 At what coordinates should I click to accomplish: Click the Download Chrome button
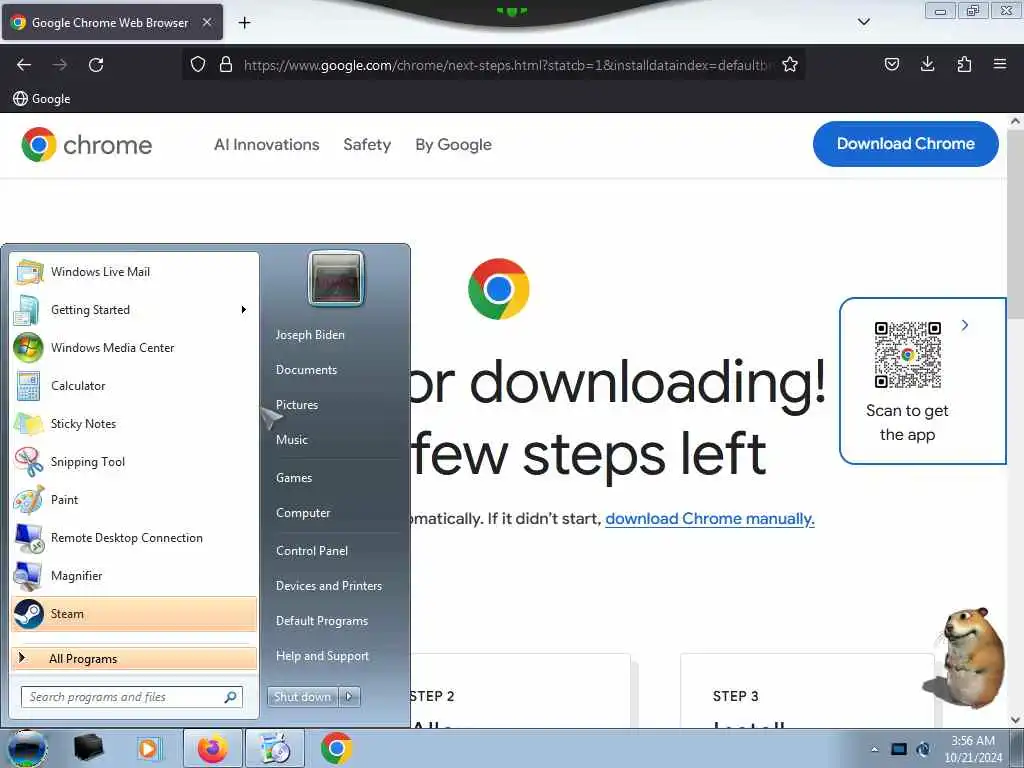pyautogui.click(x=905, y=144)
